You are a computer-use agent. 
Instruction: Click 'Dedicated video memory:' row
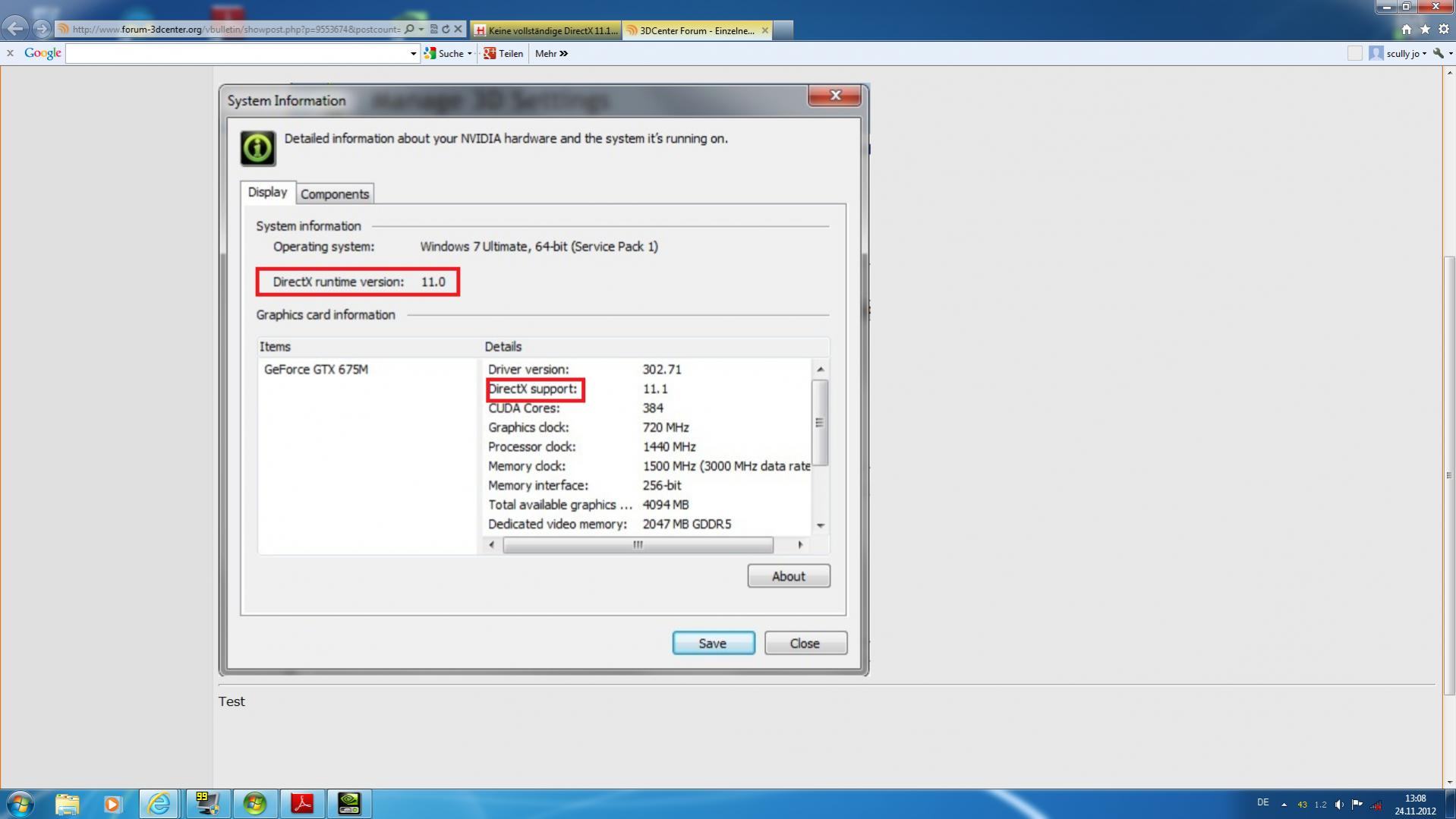click(648, 524)
